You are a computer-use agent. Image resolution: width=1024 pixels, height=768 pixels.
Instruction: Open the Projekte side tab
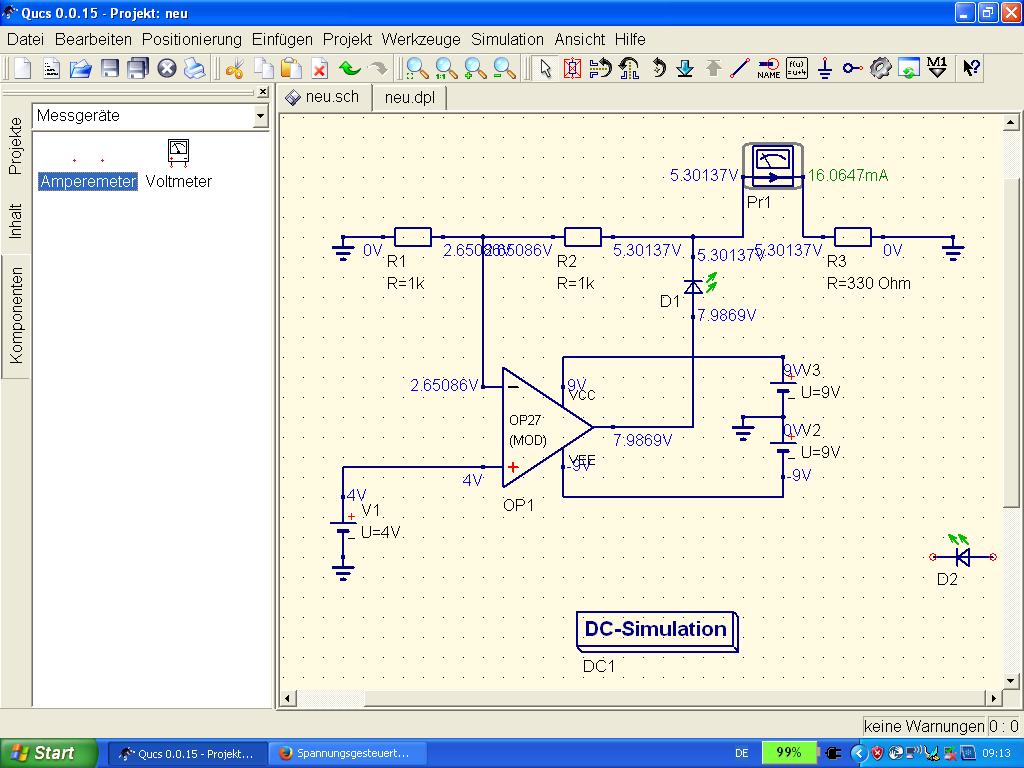(16, 146)
